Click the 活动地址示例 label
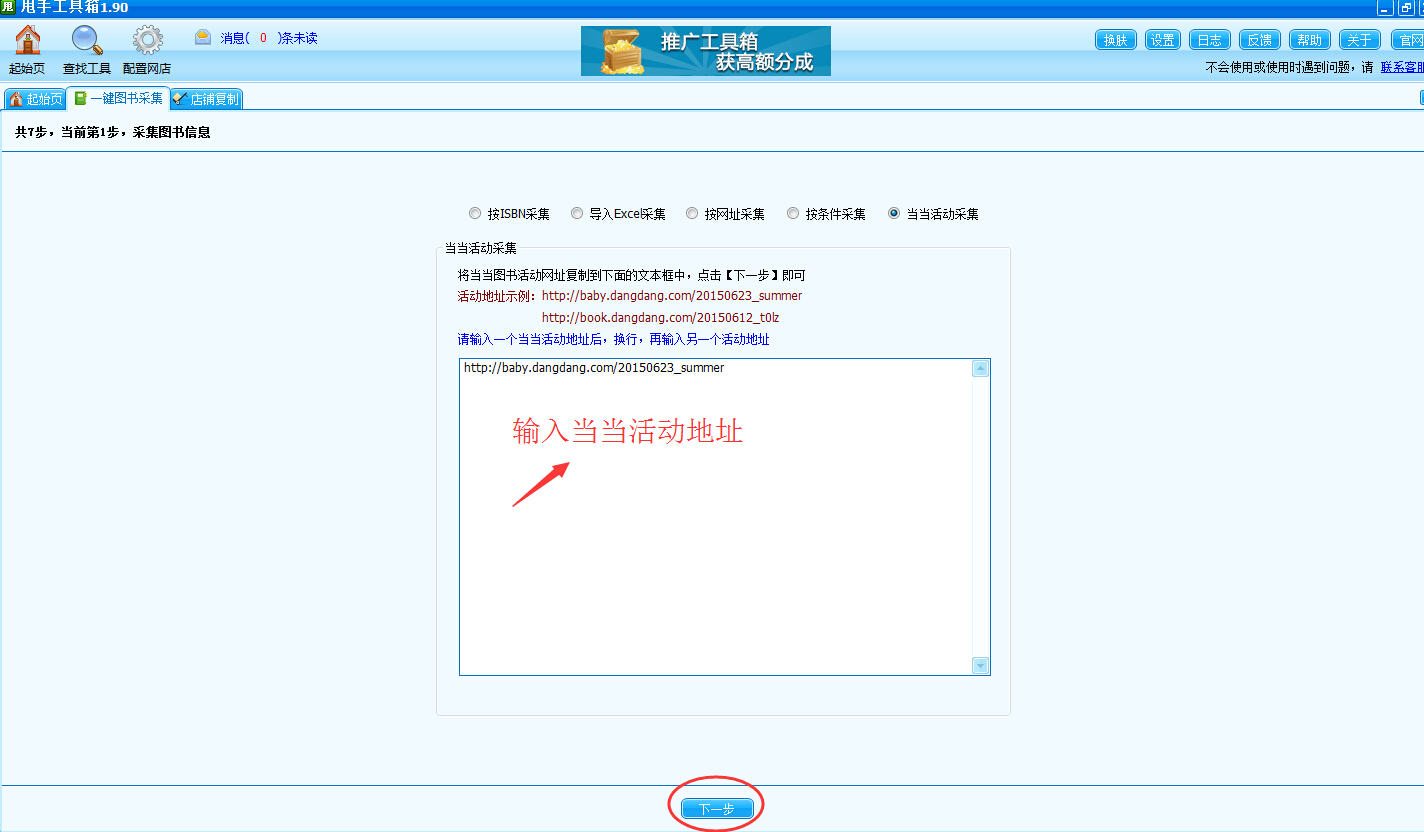 tap(496, 296)
